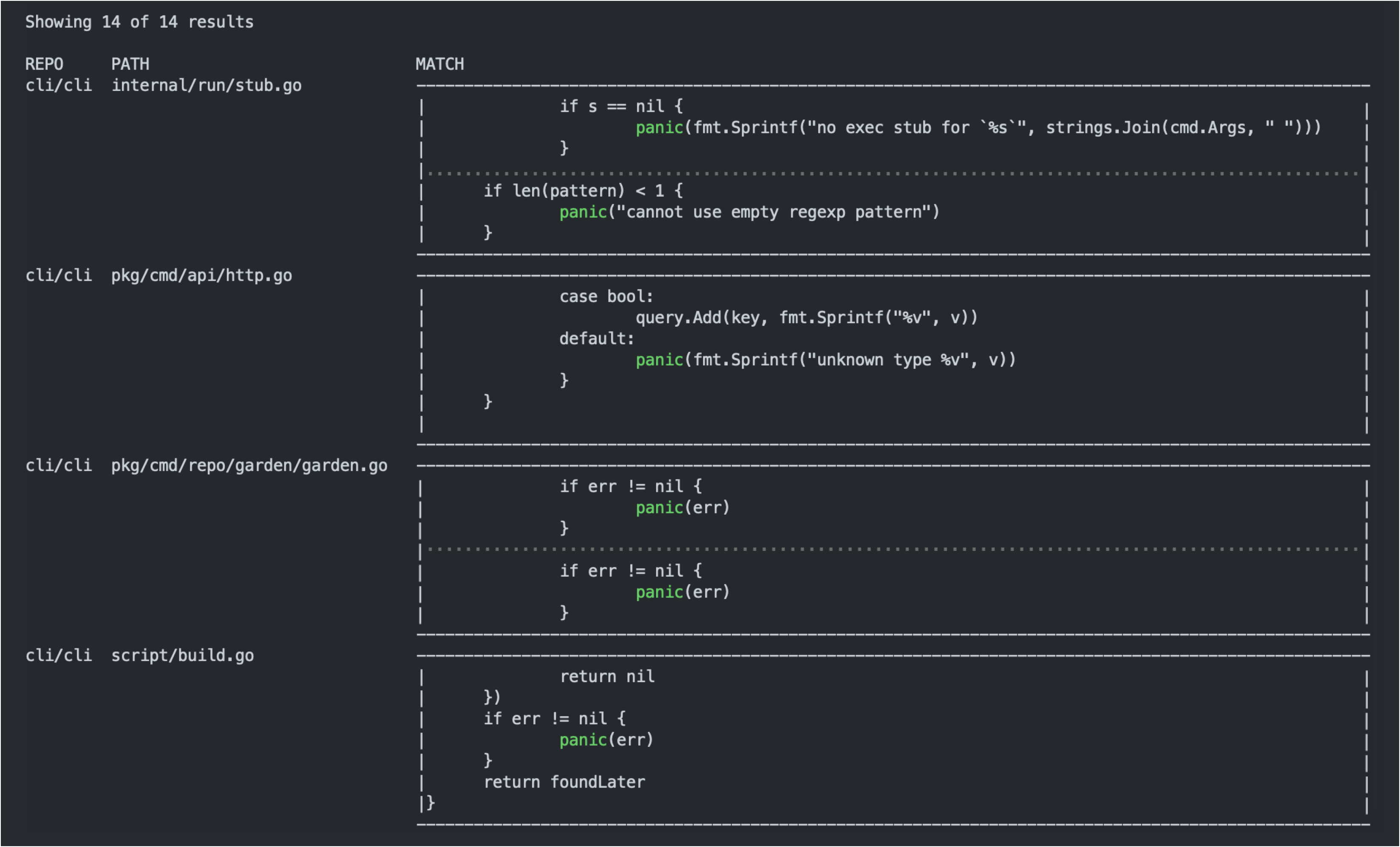
Task: Click the 'unknown type %v' panic line
Action: pos(825,359)
